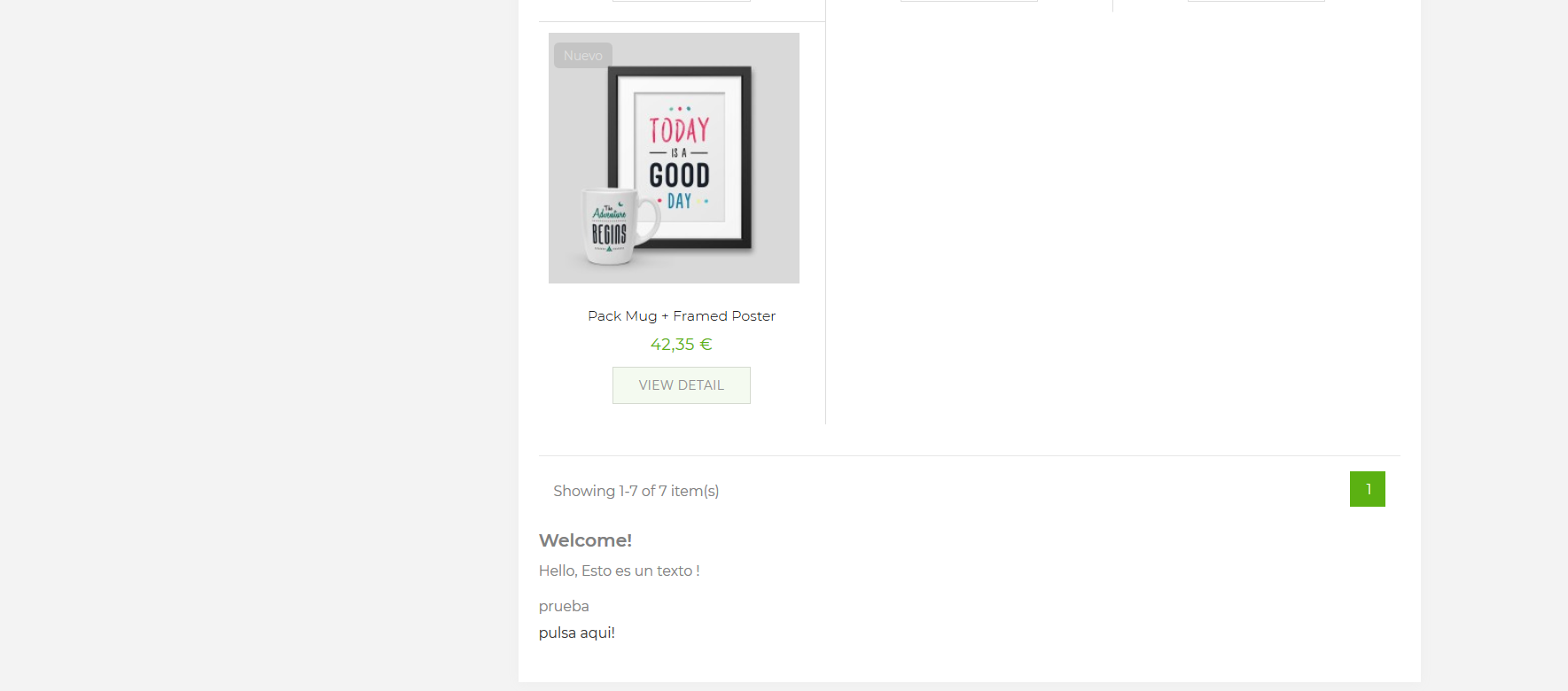Click the 'Hello, Esto es un texto !' paragraph
The height and width of the screenshot is (691, 1568).
pos(619,571)
